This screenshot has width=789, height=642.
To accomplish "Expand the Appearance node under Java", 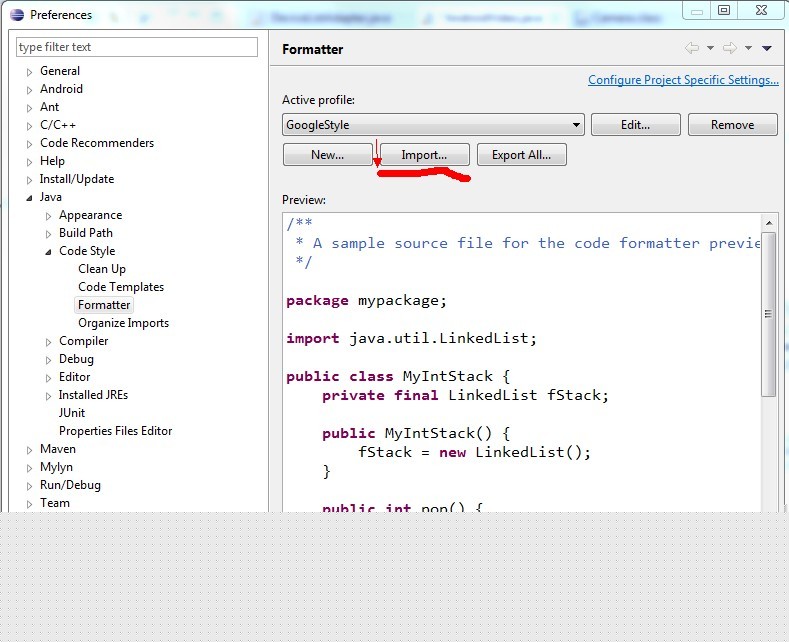I will pyautogui.click(x=48, y=216).
